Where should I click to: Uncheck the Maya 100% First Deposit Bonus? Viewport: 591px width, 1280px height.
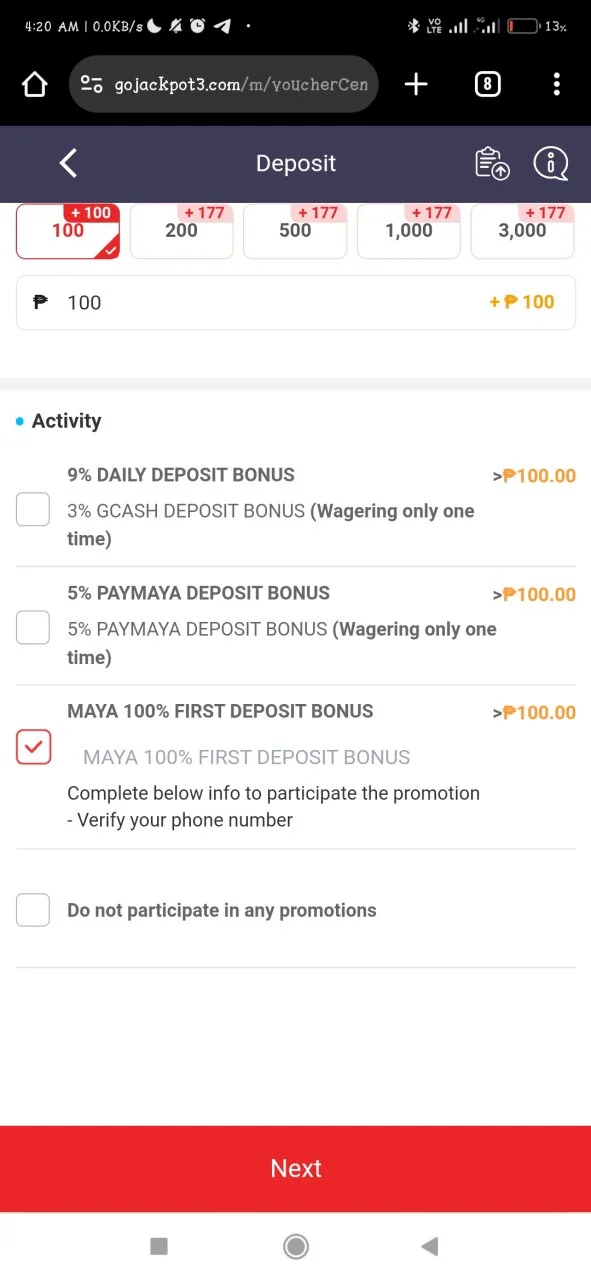(33, 747)
